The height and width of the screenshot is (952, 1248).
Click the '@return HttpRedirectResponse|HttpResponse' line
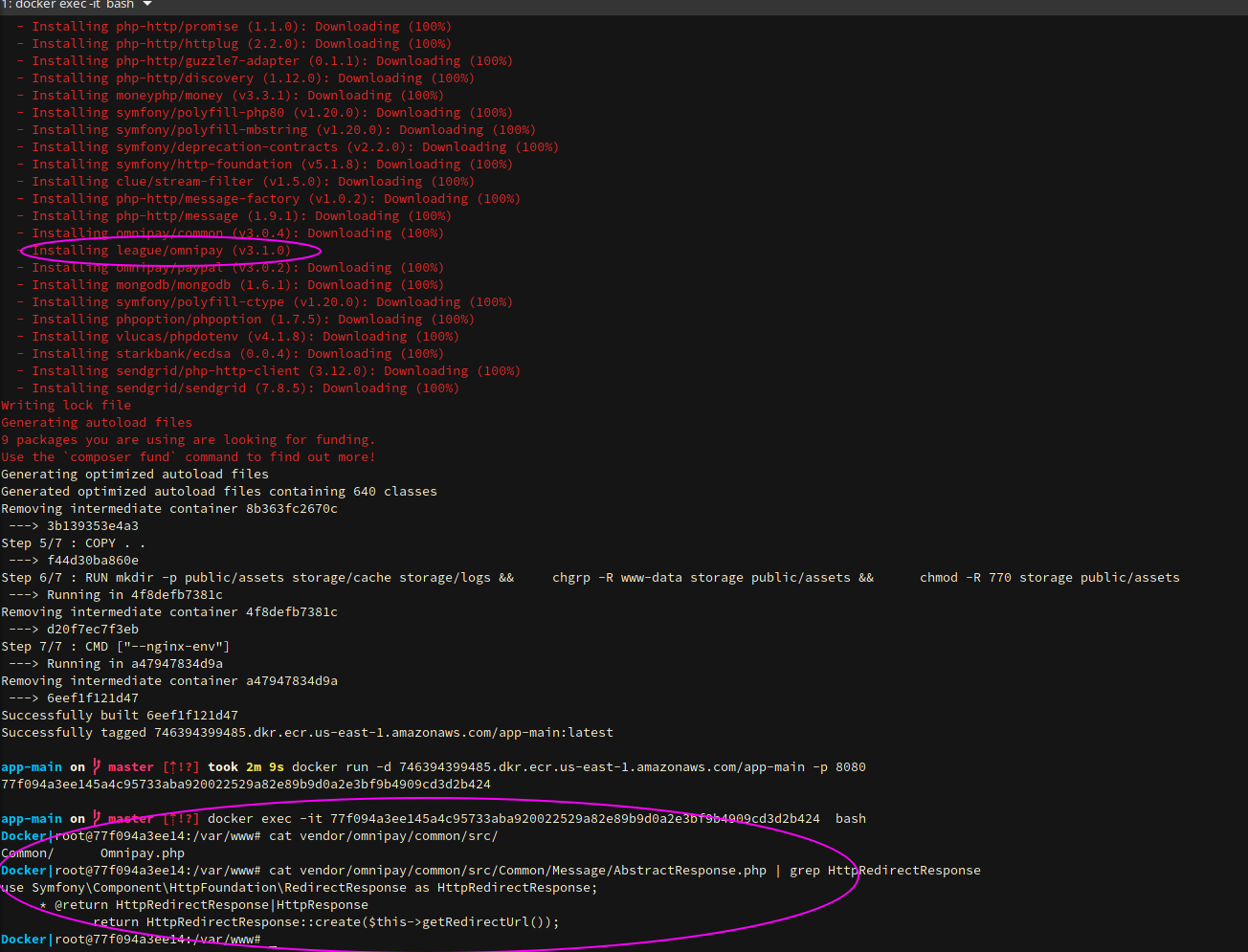pyautogui.click(x=204, y=905)
